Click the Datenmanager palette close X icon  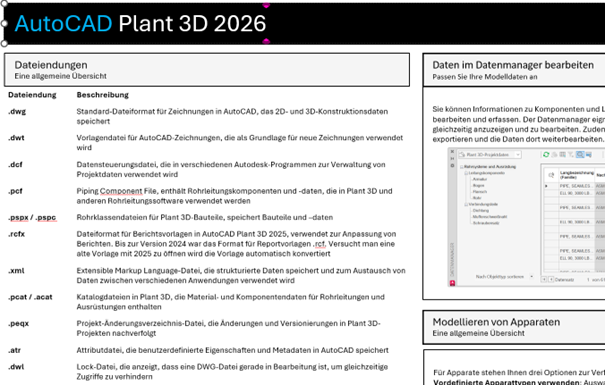click(452, 152)
